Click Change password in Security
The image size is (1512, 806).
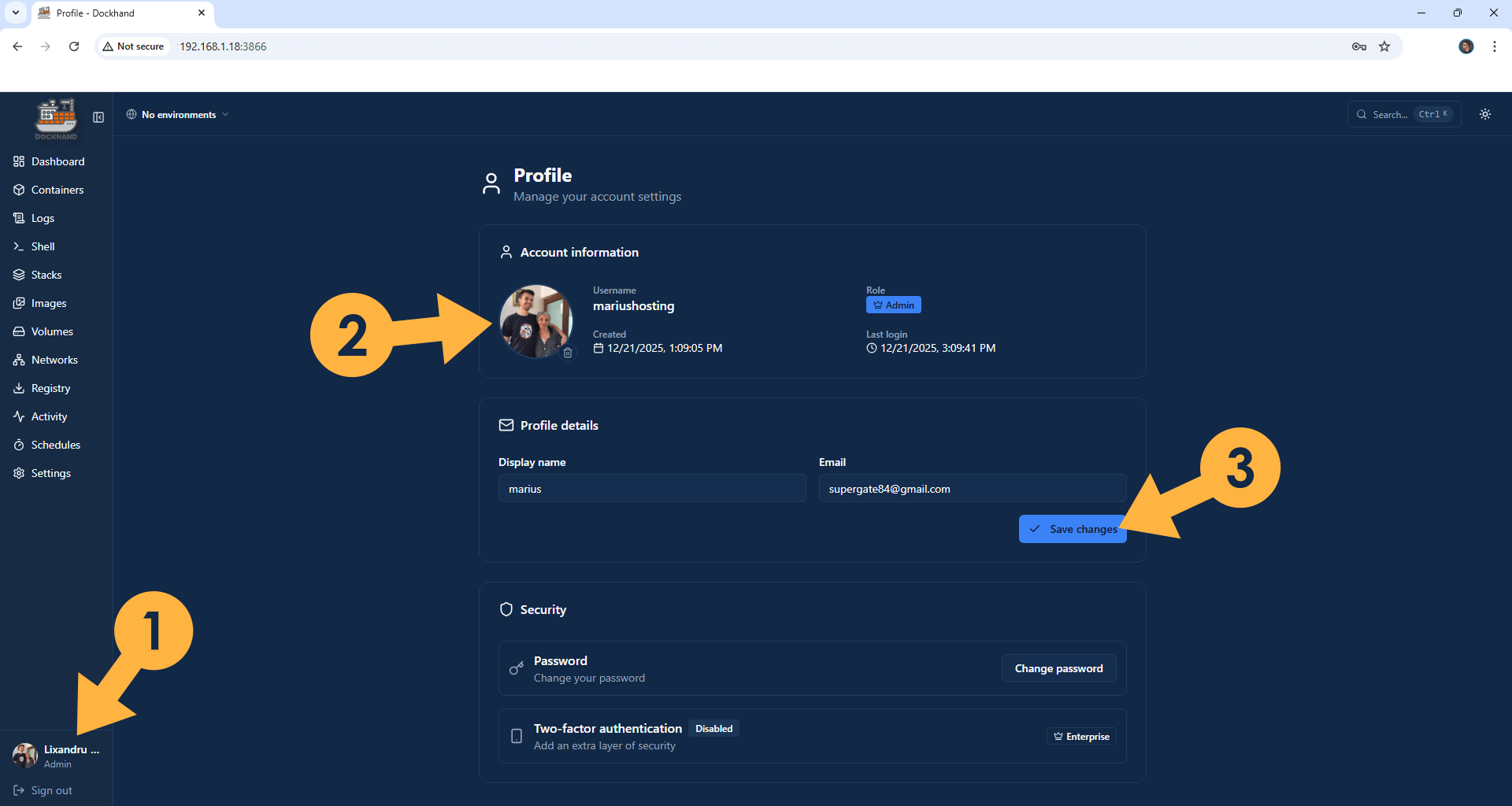pos(1058,668)
